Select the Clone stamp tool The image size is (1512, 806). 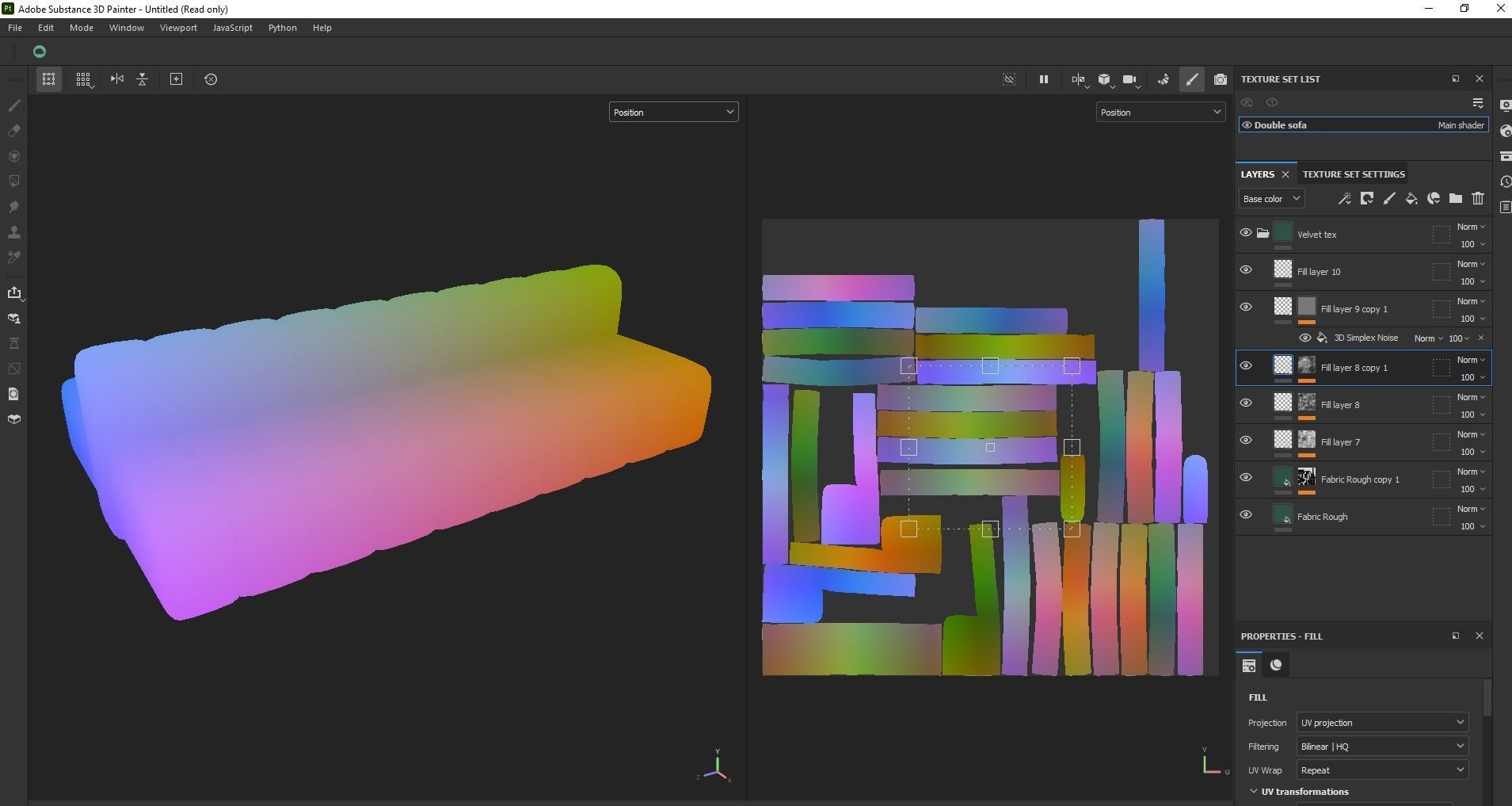coord(13,232)
